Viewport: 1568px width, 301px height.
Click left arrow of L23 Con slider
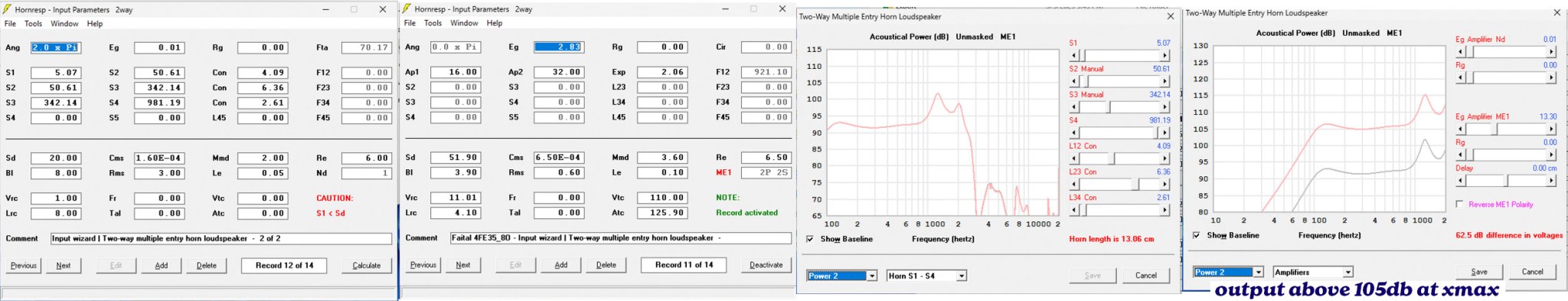(x=1073, y=185)
